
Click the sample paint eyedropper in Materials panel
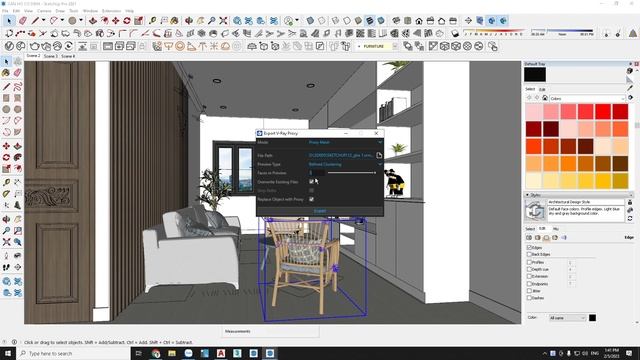coord(630,88)
